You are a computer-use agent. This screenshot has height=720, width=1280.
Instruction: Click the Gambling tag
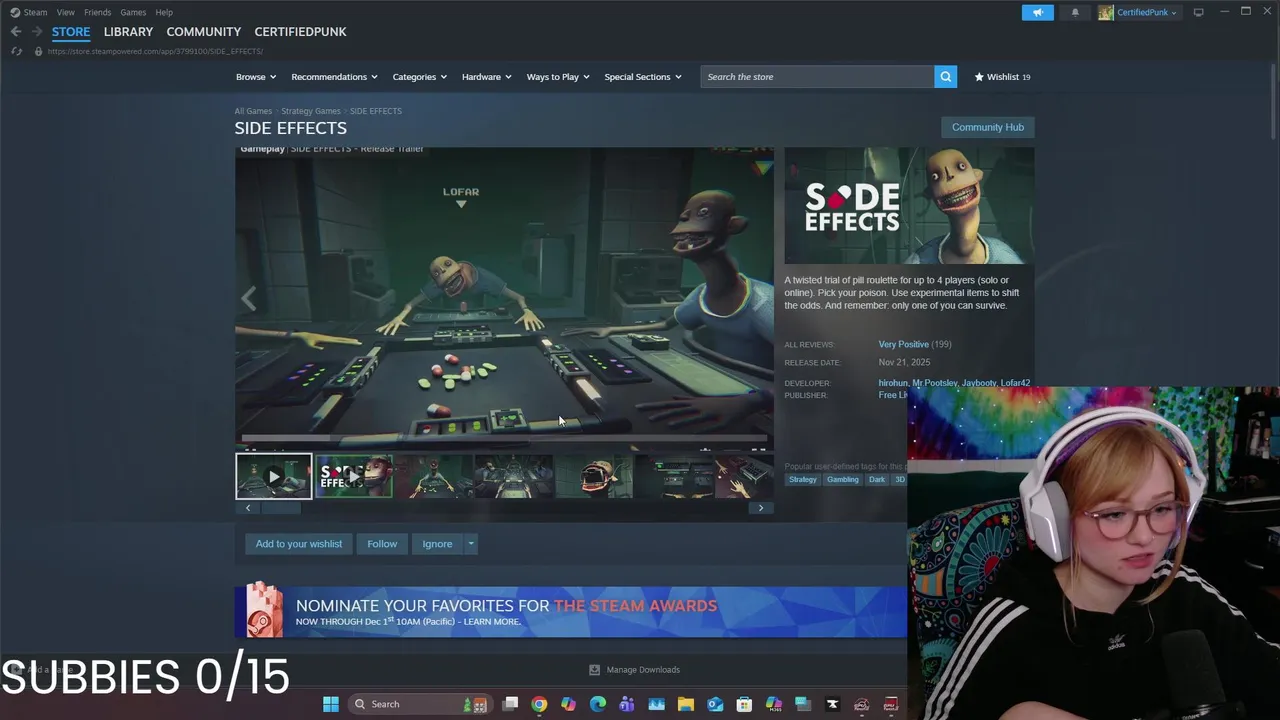843,480
